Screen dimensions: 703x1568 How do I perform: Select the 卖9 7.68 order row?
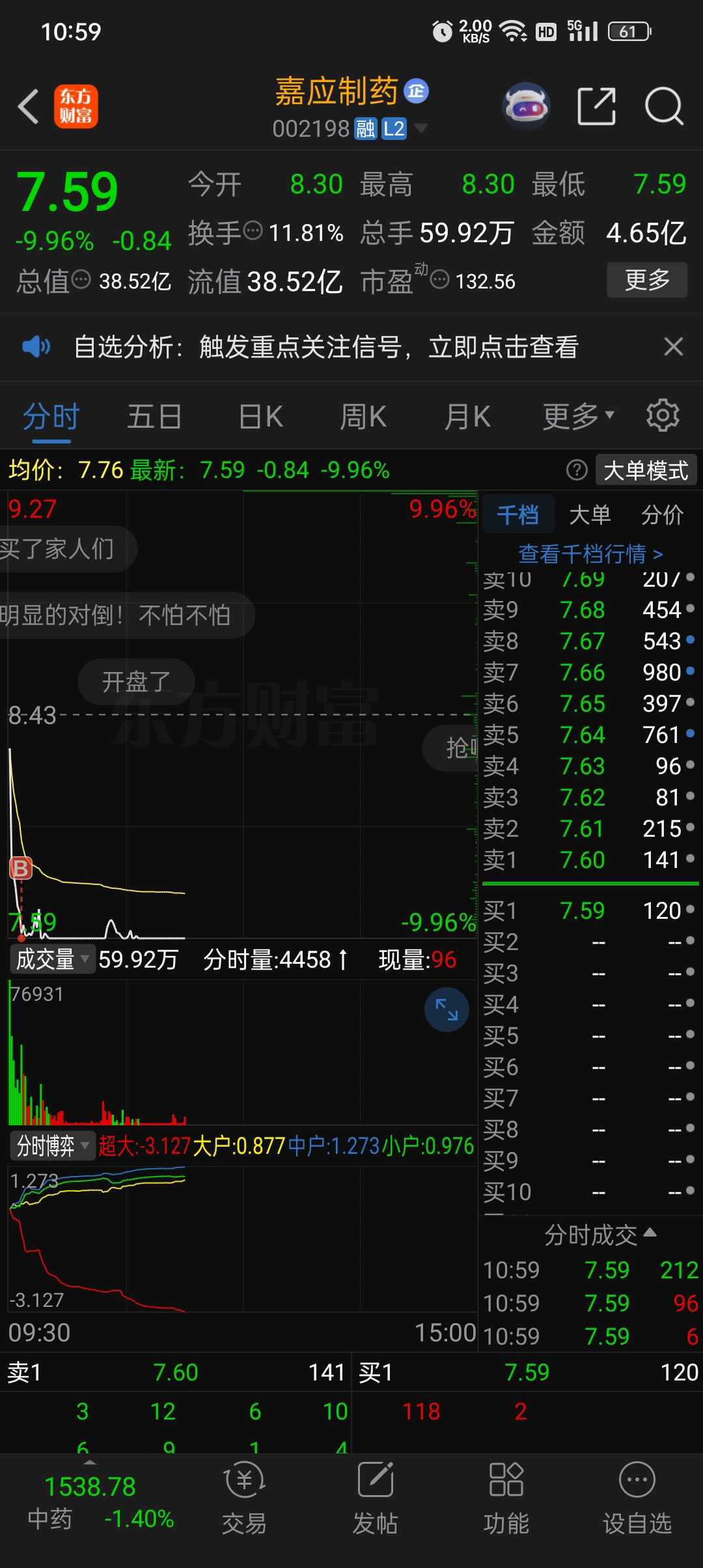click(x=590, y=609)
